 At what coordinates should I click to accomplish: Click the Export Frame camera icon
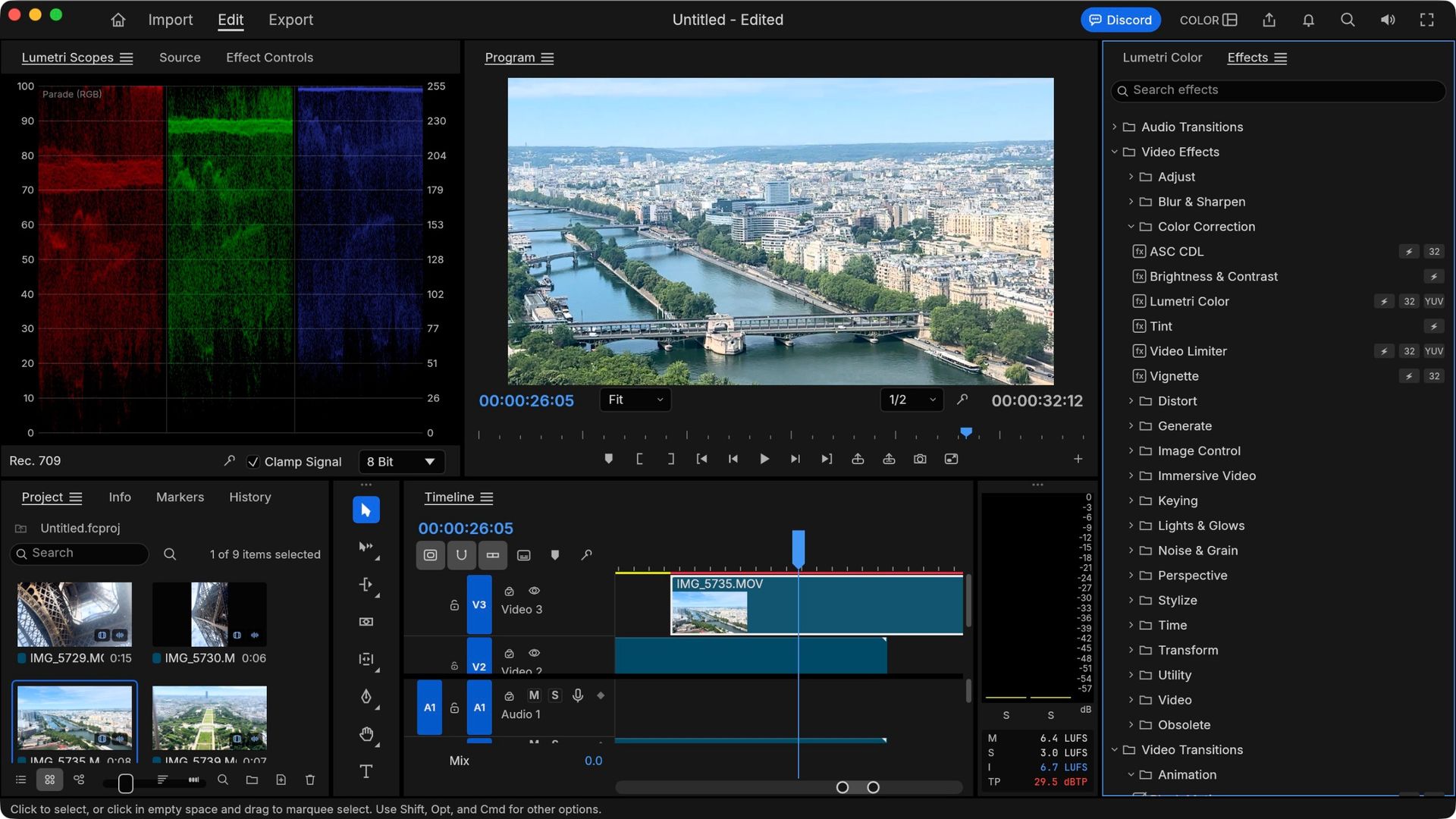click(920, 459)
